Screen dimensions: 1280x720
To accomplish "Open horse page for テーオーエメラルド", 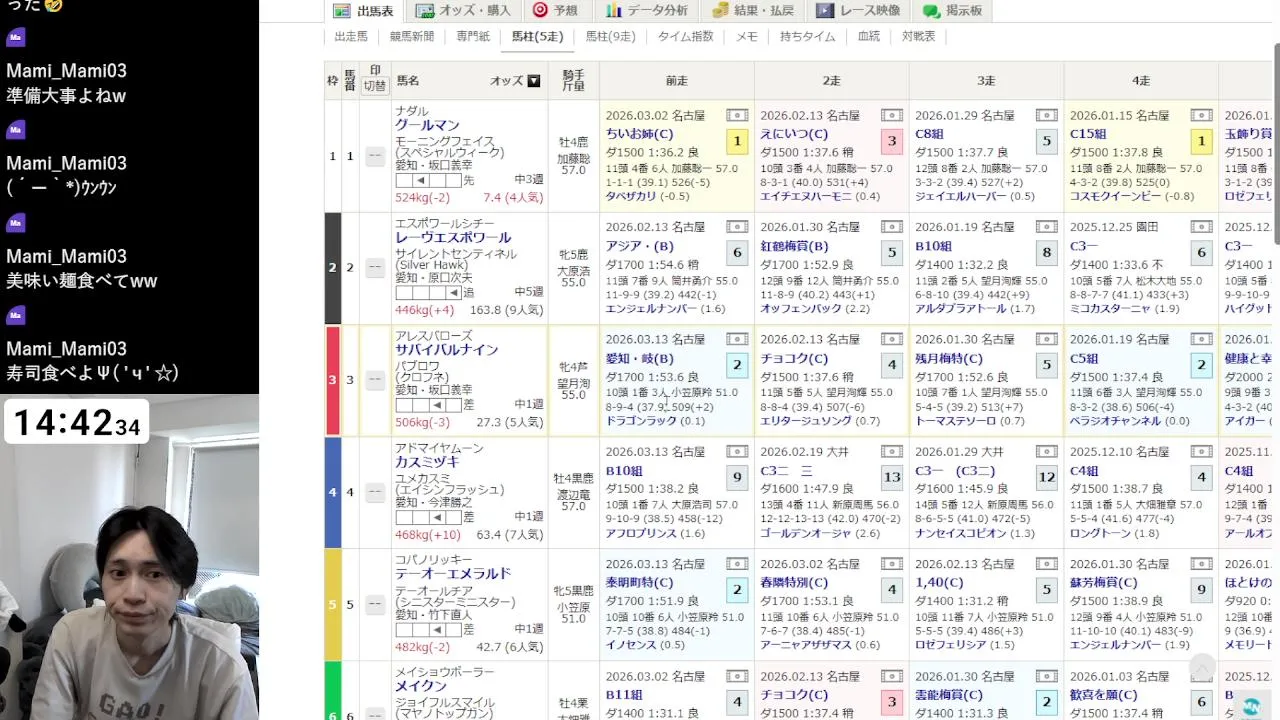I will click(453, 574).
